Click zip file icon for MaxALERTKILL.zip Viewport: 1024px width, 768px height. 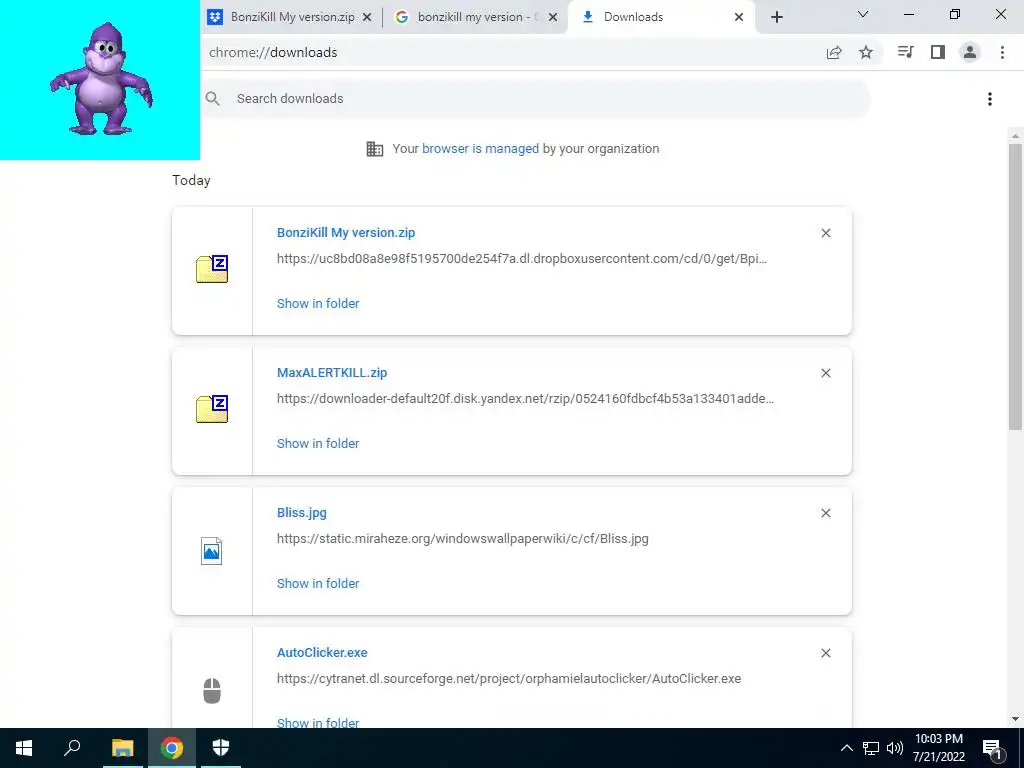click(x=212, y=409)
